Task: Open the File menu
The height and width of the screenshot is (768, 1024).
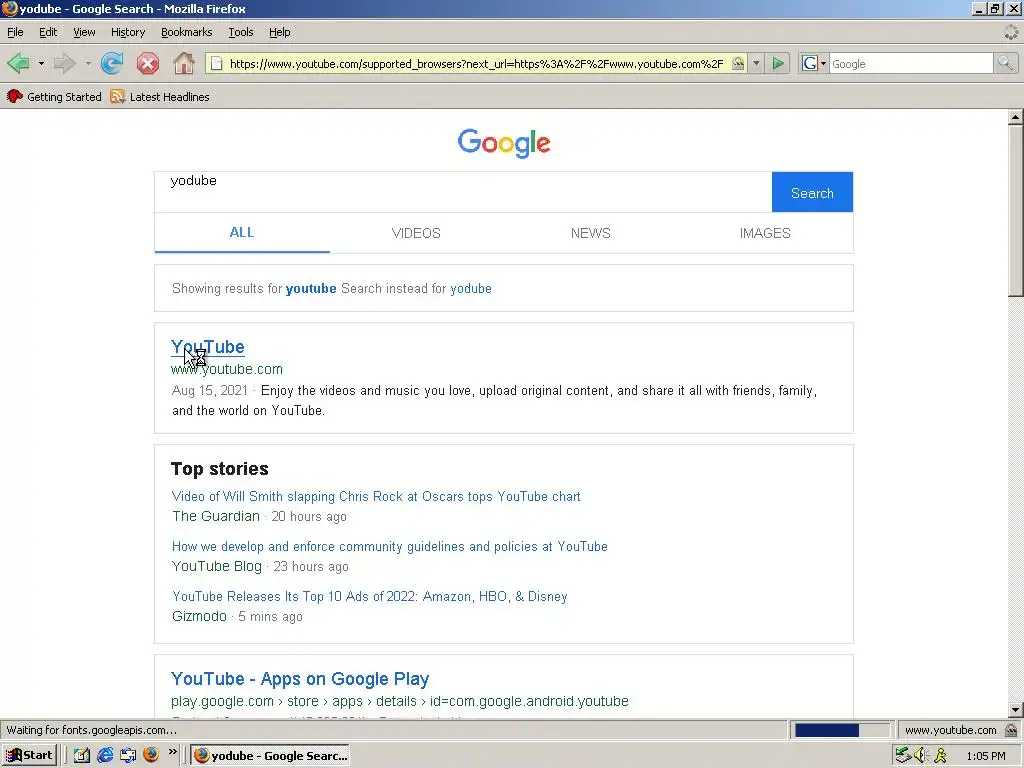Action: point(15,32)
